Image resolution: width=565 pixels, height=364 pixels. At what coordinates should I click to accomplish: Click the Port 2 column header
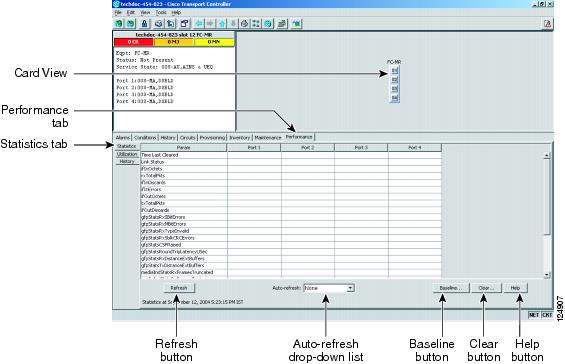[307, 147]
